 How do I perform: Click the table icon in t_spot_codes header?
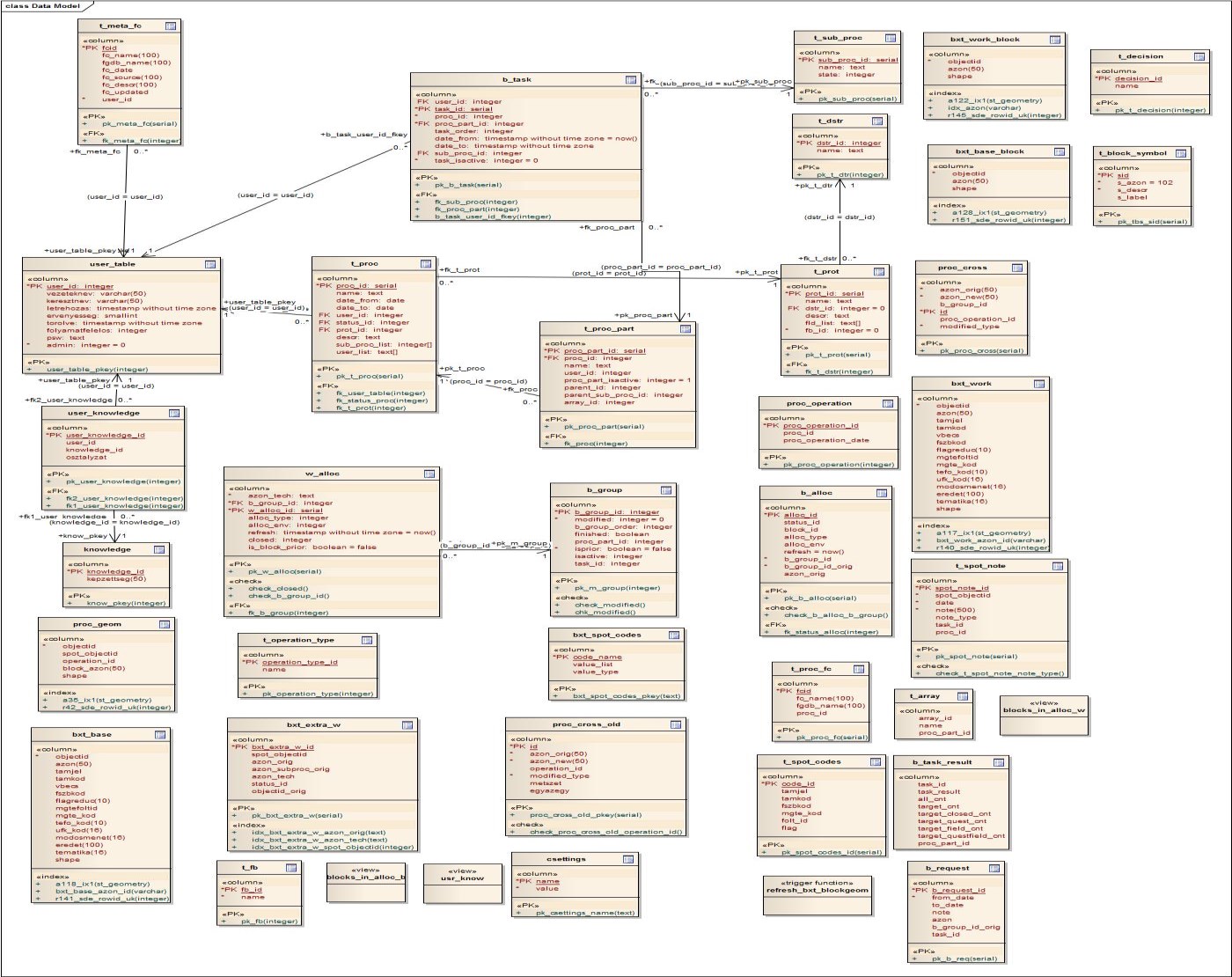(x=876, y=762)
